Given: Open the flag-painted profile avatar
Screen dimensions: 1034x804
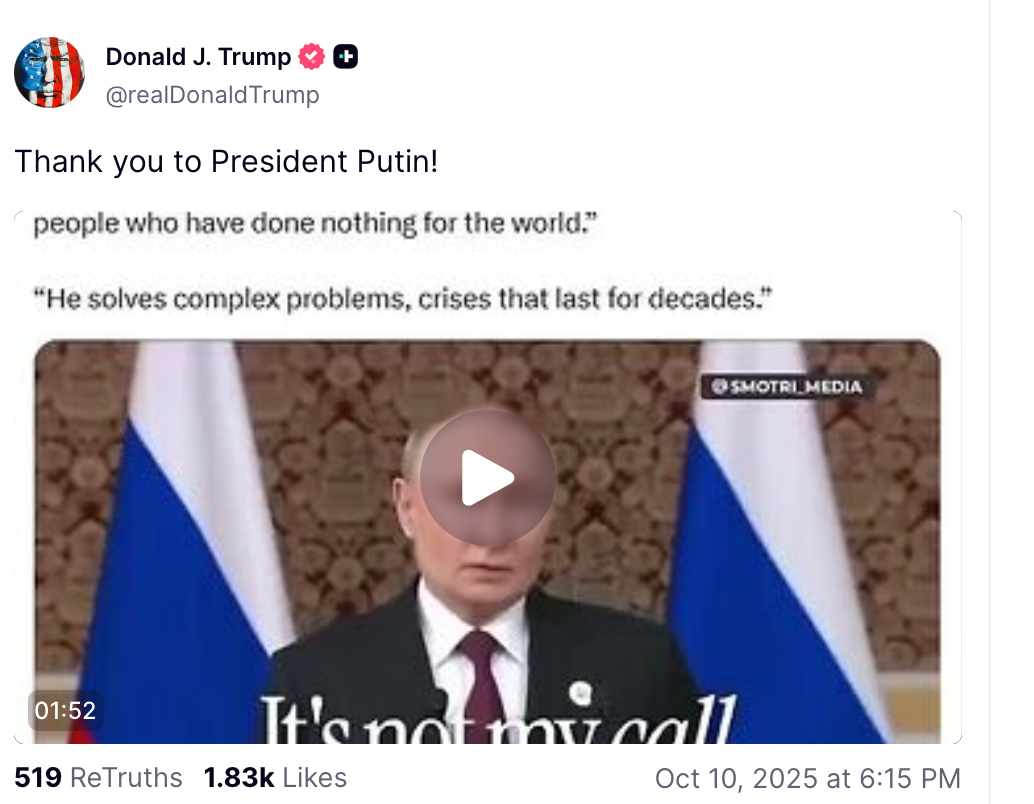Looking at the screenshot, I should (x=49, y=73).
